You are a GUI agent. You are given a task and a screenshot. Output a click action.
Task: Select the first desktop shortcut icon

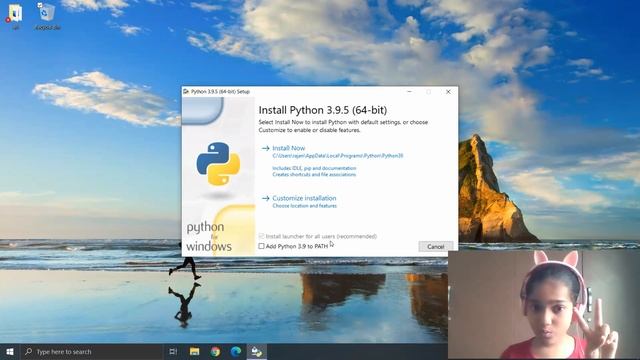tap(15, 16)
